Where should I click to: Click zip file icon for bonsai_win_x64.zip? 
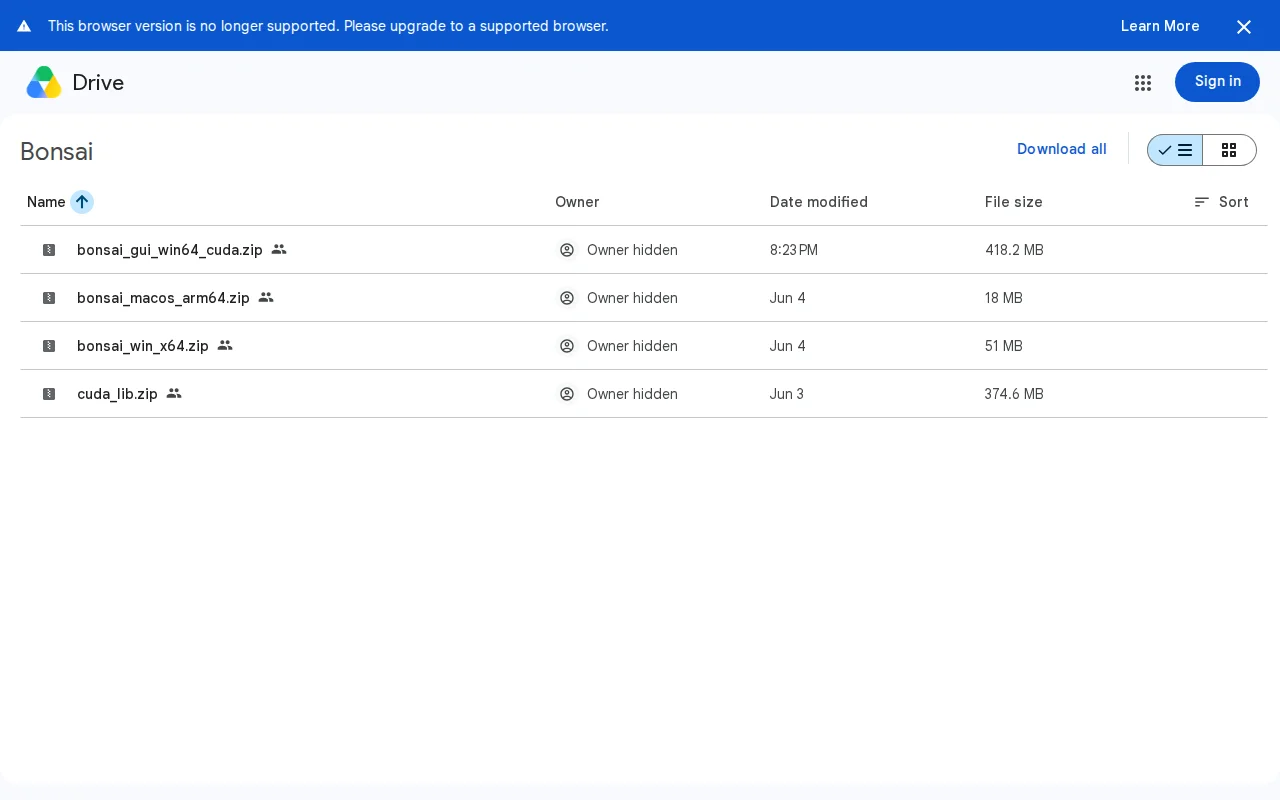click(x=49, y=346)
